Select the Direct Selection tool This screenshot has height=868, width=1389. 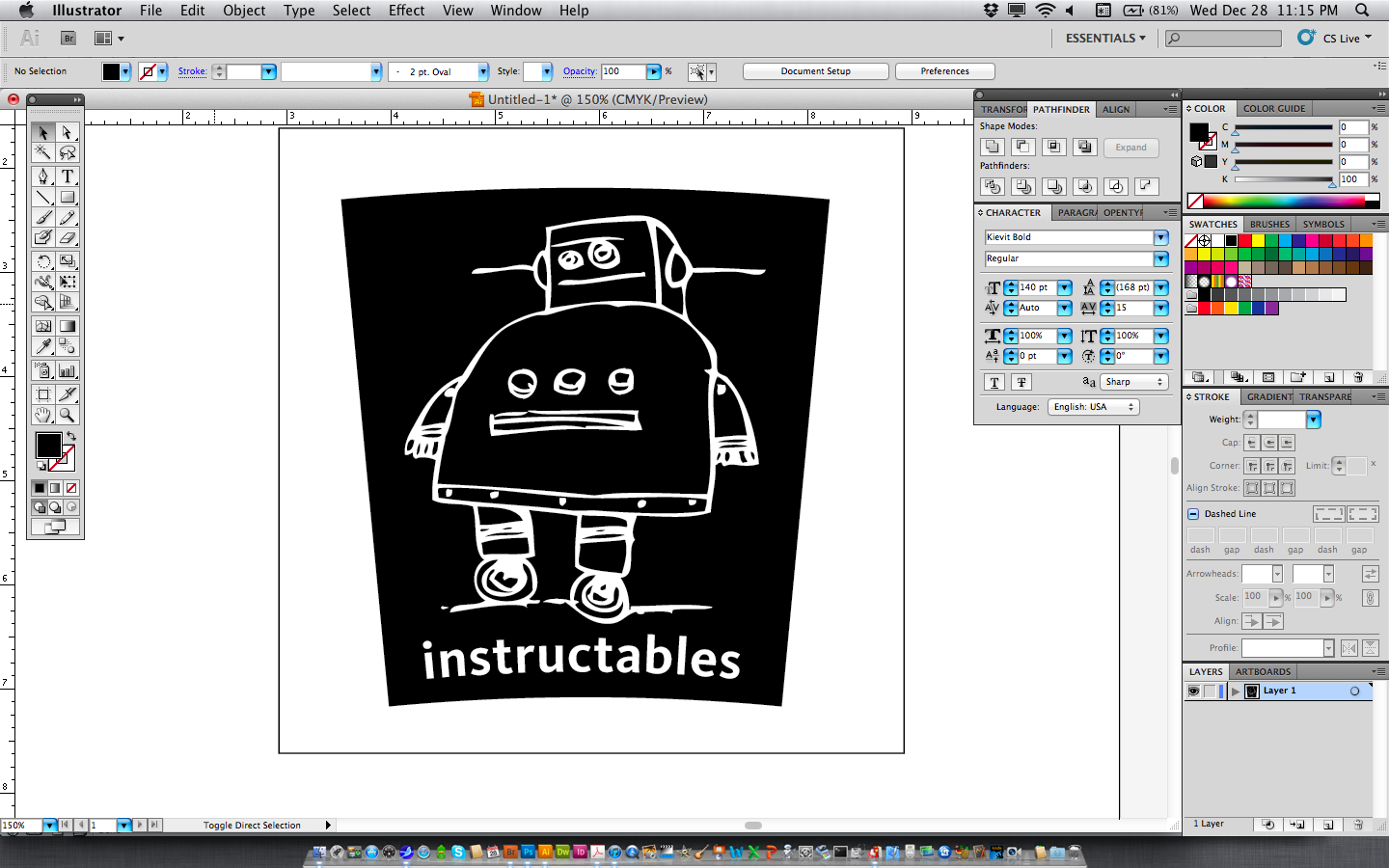pyautogui.click(x=68, y=132)
